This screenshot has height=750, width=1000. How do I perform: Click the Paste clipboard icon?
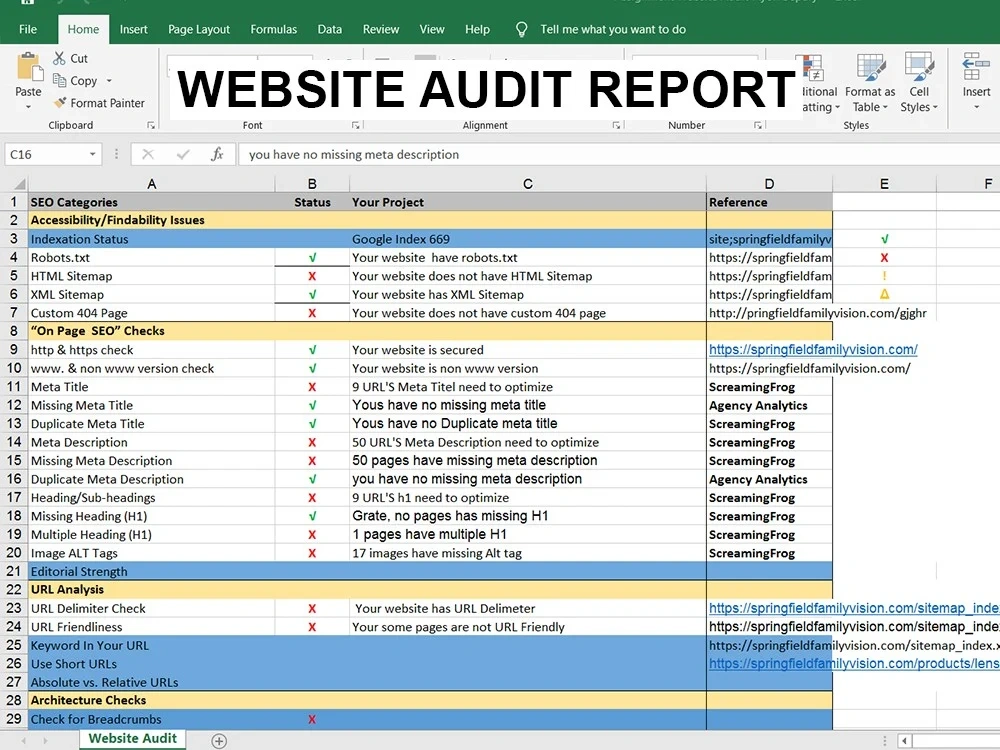click(28, 67)
